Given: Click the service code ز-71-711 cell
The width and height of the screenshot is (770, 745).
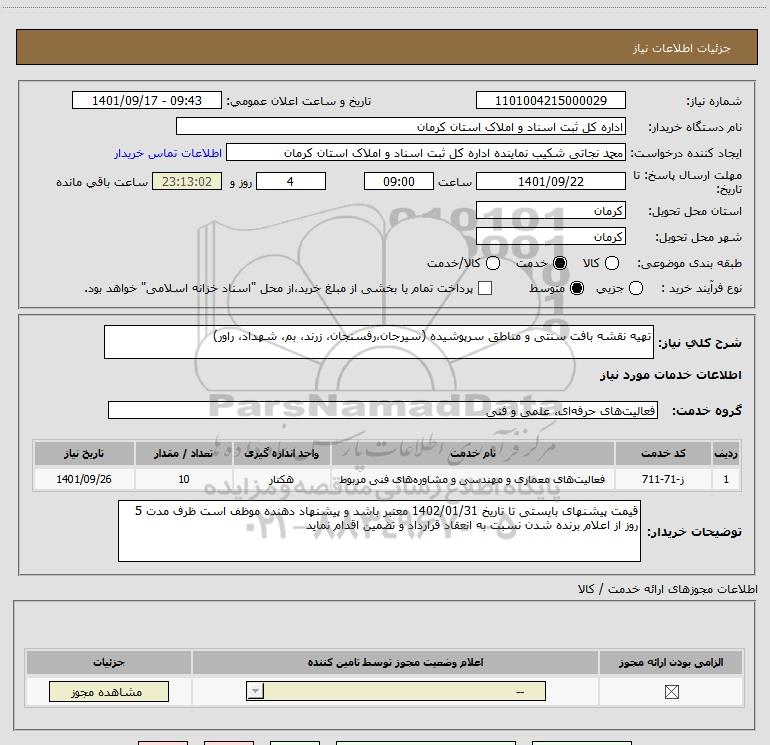Looking at the screenshot, I should coord(663,479).
